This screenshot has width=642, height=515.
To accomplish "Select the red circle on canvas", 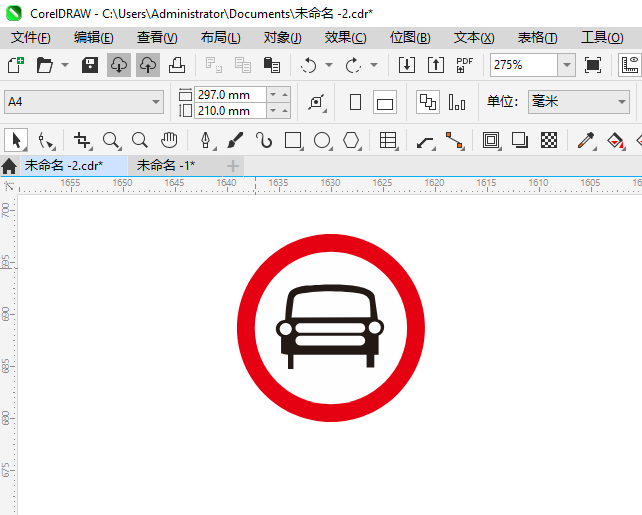I will tap(331, 242).
